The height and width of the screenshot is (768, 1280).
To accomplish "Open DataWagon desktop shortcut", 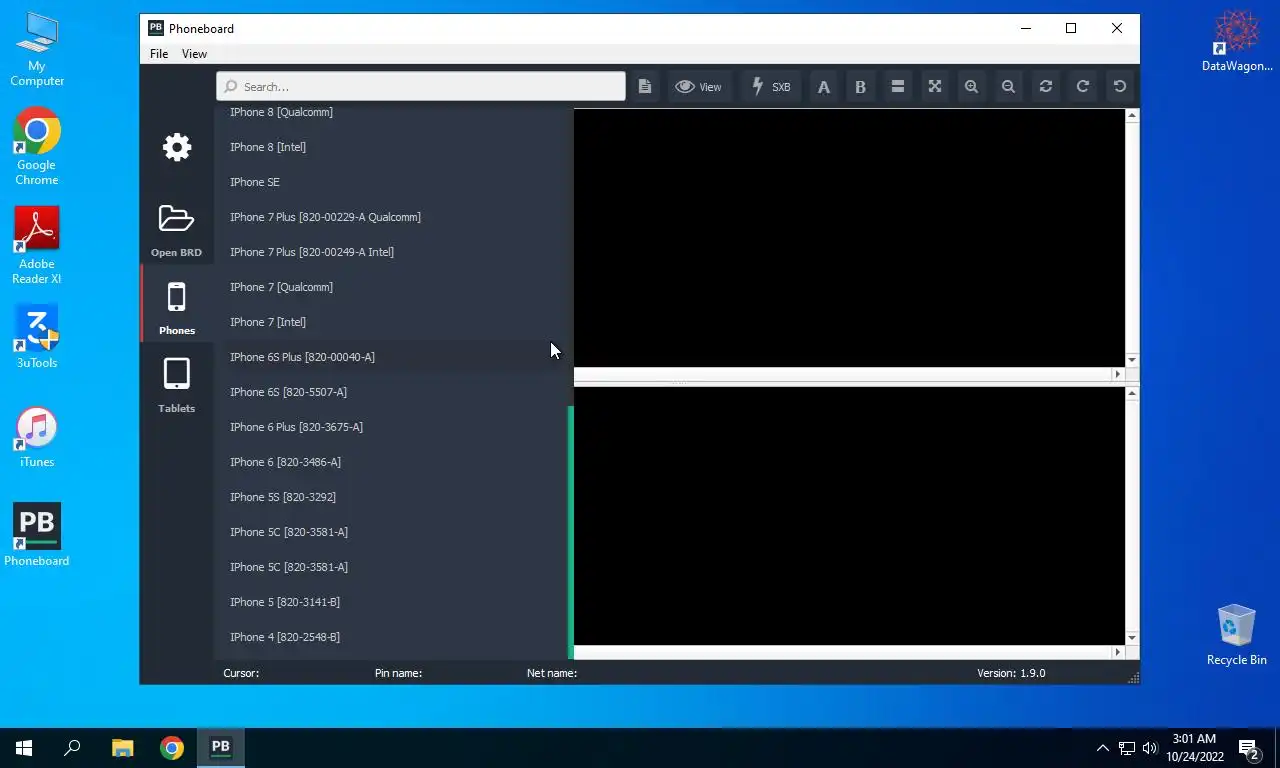I will [1237, 42].
